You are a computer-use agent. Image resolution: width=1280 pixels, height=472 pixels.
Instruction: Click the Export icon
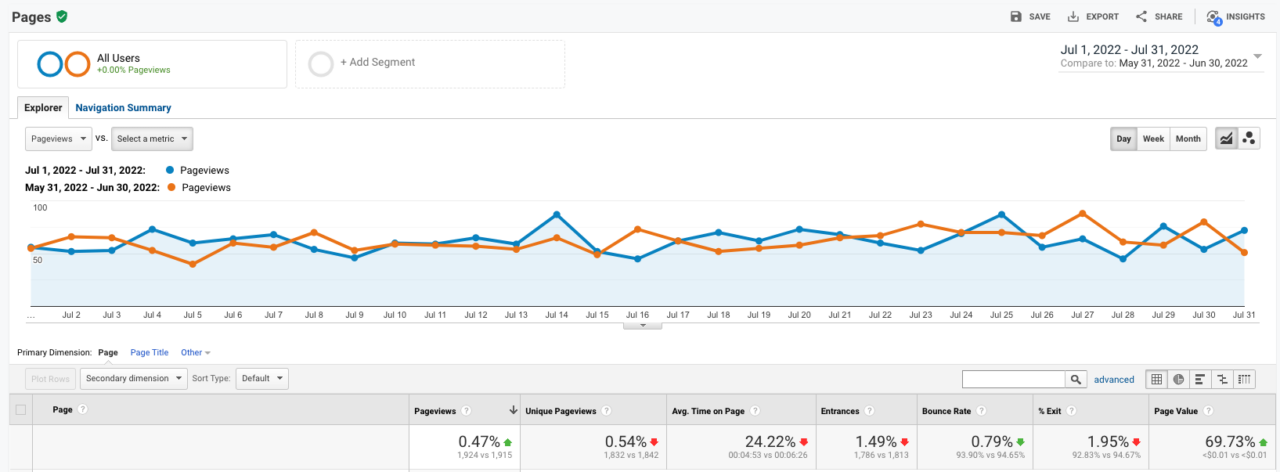1073,17
